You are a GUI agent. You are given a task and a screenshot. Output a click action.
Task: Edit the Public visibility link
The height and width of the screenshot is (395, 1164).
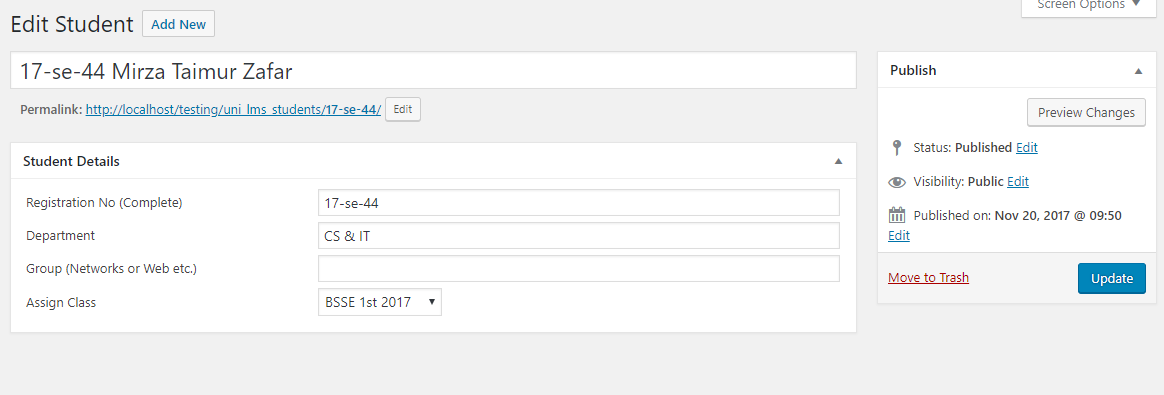click(x=1018, y=181)
